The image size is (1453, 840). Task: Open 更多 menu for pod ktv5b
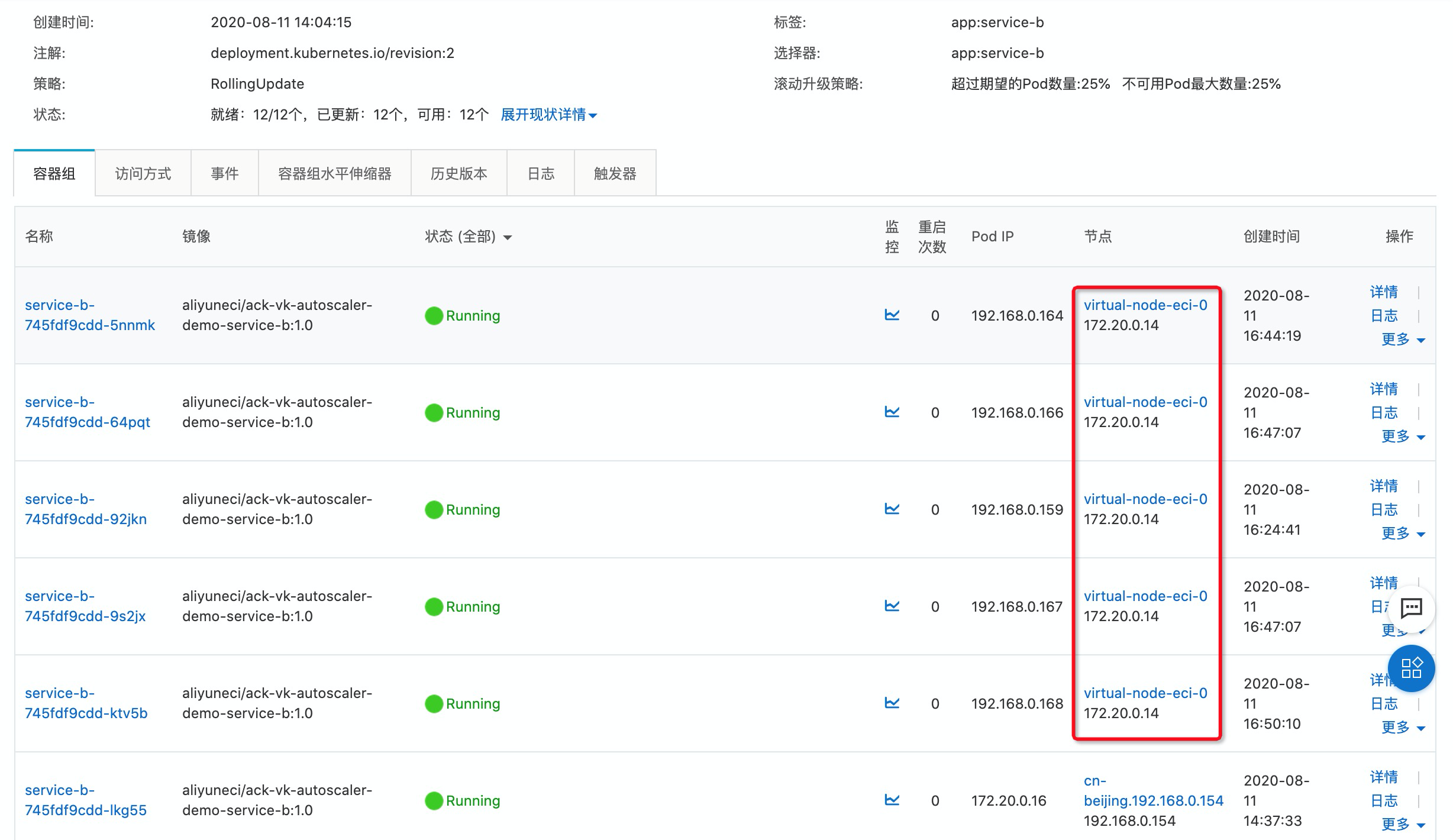[x=1403, y=727]
